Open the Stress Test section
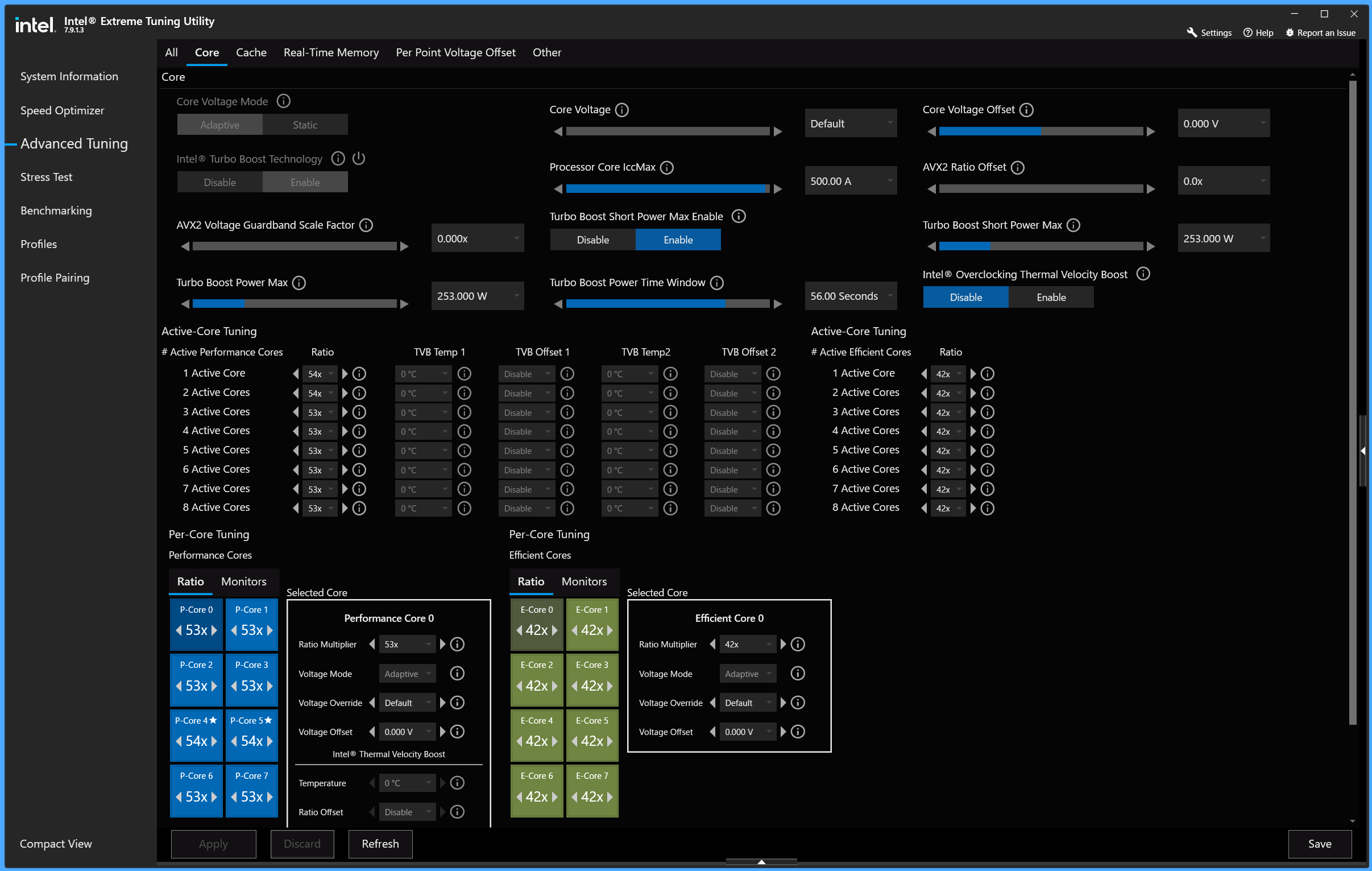 pos(46,177)
